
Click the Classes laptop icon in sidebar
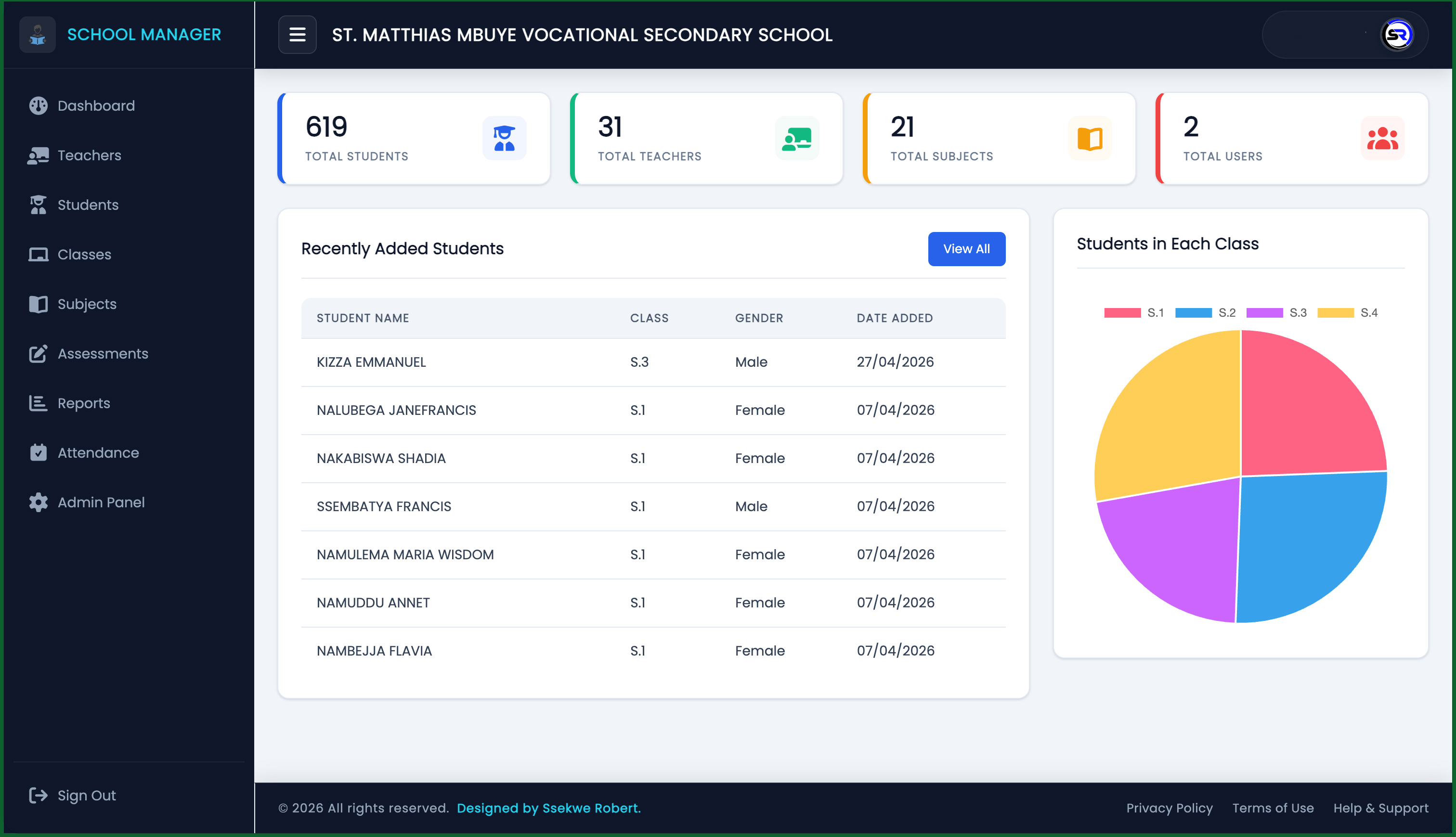point(39,255)
